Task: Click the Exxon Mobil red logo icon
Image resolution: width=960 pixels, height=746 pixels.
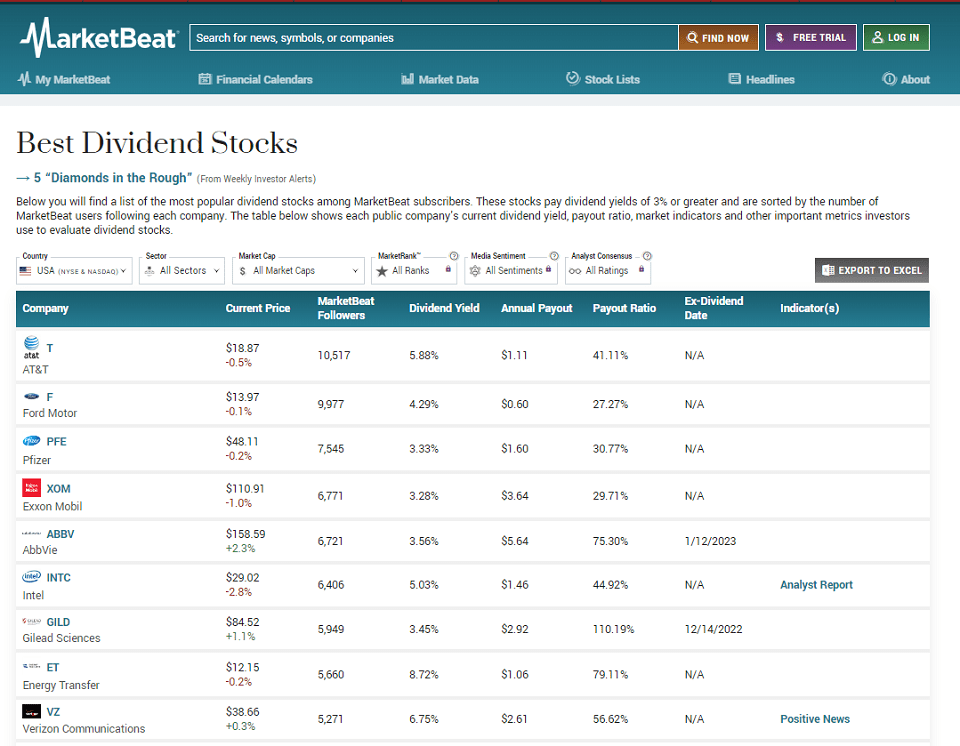Action: tap(31, 488)
